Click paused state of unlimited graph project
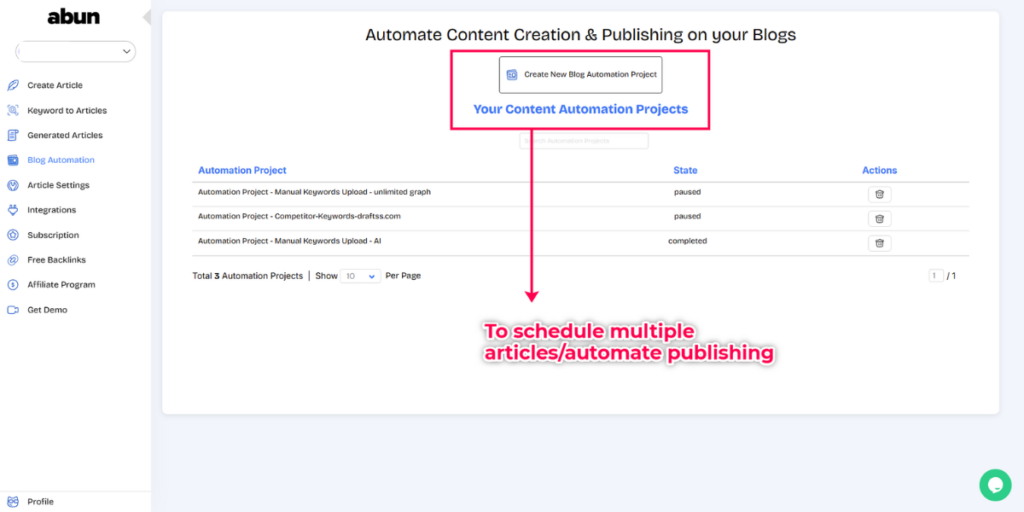This screenshot has height=512, width=1024. pyautogui.click(x=688, y=192)
